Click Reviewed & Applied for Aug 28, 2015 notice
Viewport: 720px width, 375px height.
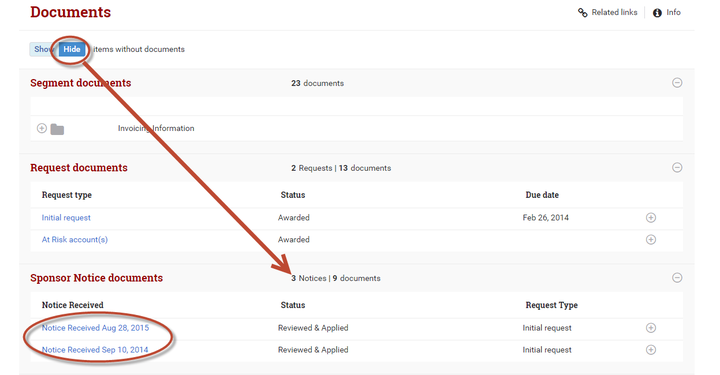point(313,328)
